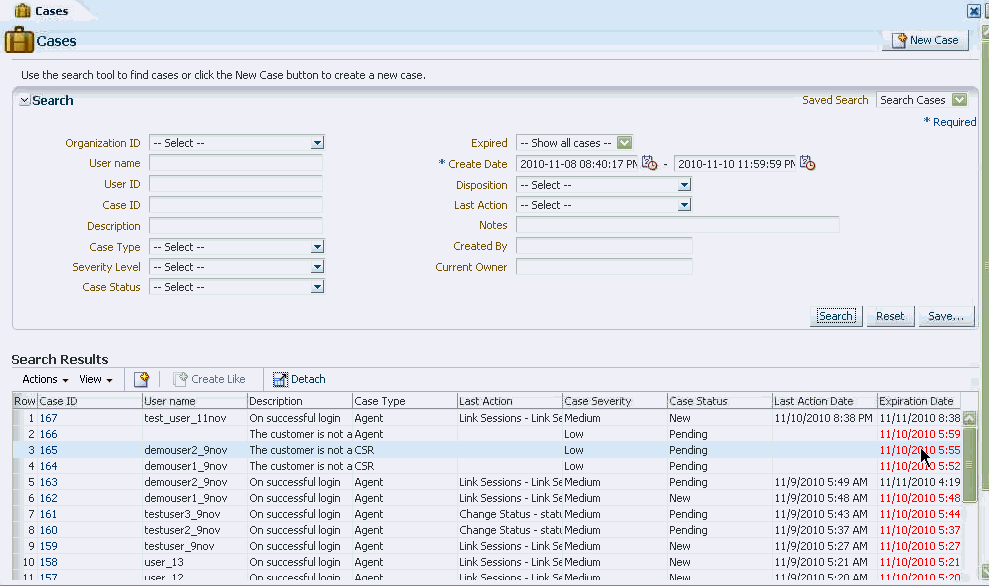
Task: Click the Description input field
Action: point(236,226)
